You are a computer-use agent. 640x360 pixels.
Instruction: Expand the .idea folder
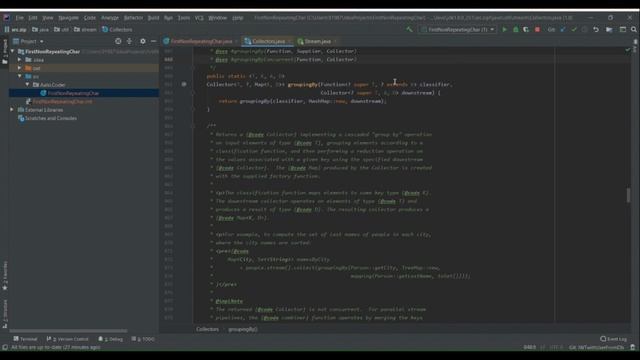click(x=20, y=60)
